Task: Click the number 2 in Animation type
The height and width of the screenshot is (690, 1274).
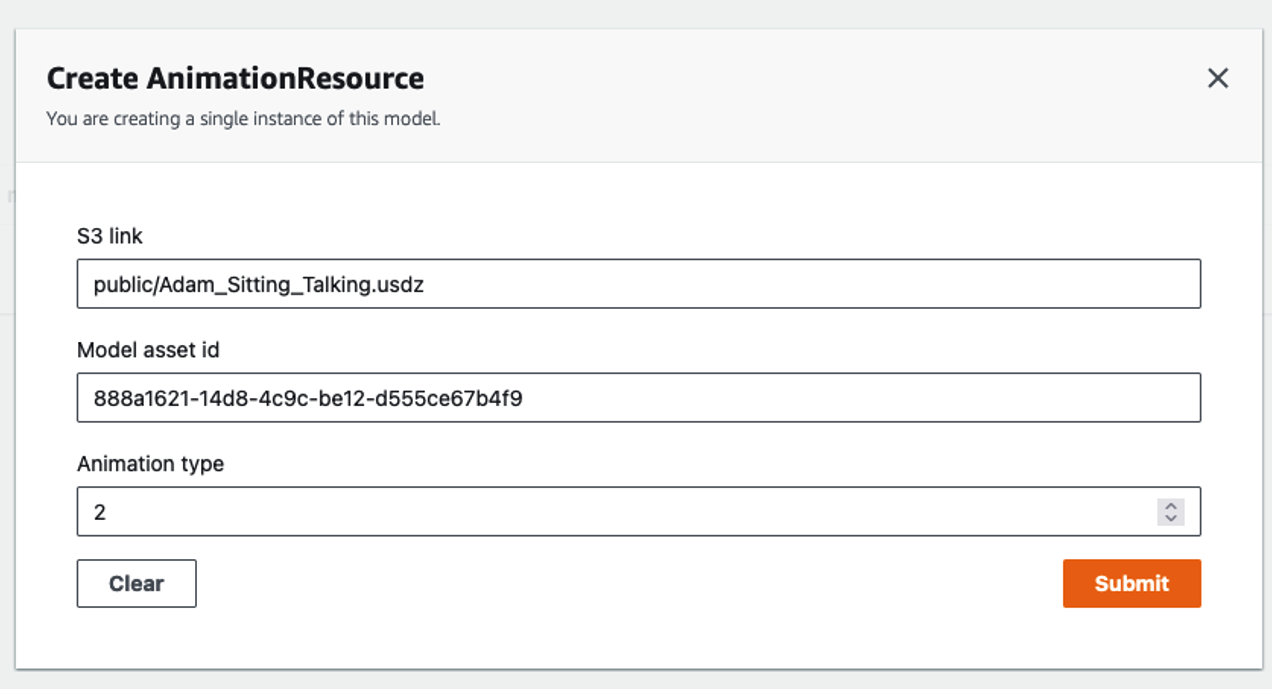Action: pyautogui.click(x=100, y=512)
